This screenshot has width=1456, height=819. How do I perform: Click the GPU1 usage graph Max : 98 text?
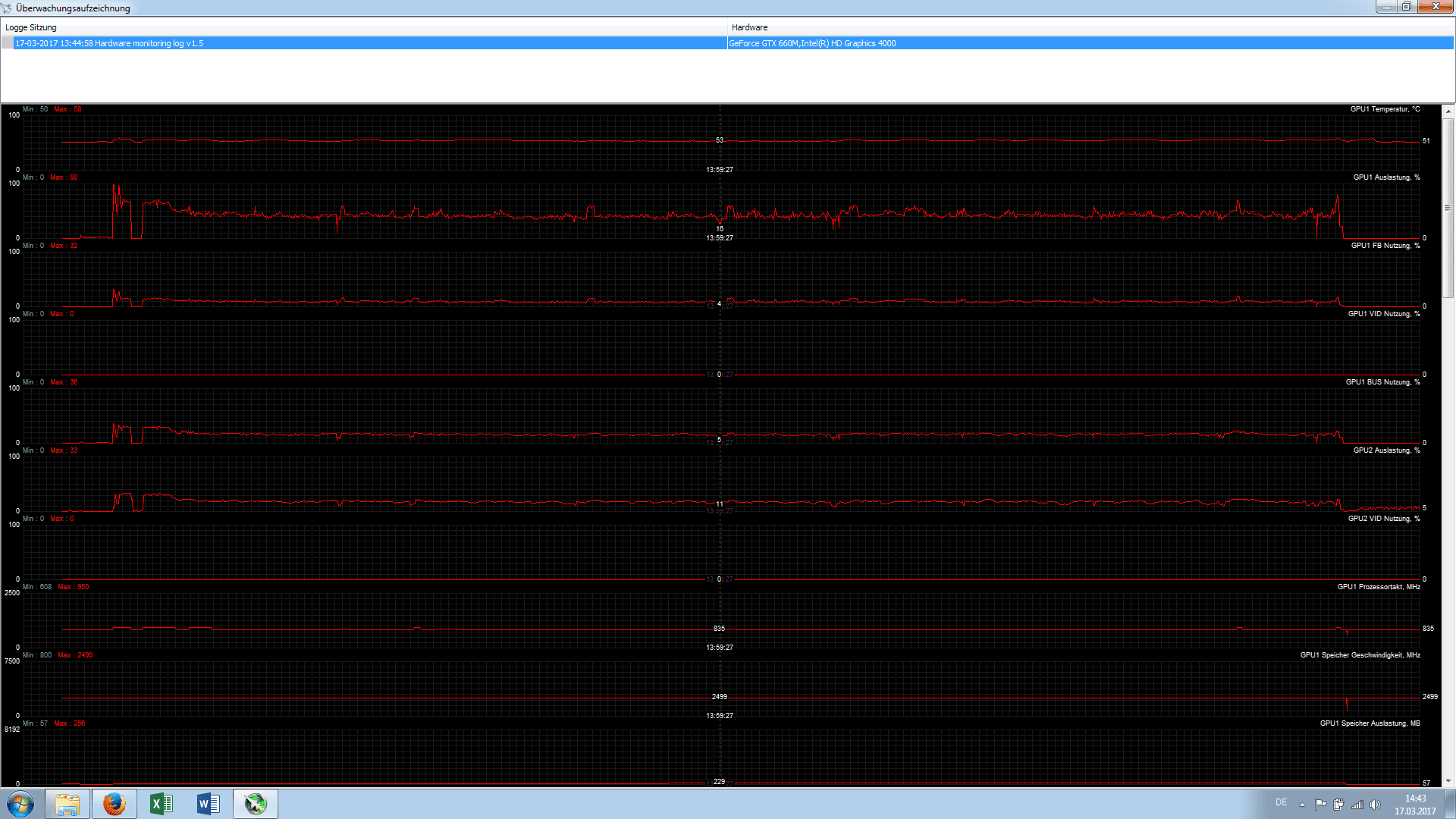pyautogui.click(x=64, y=177)
